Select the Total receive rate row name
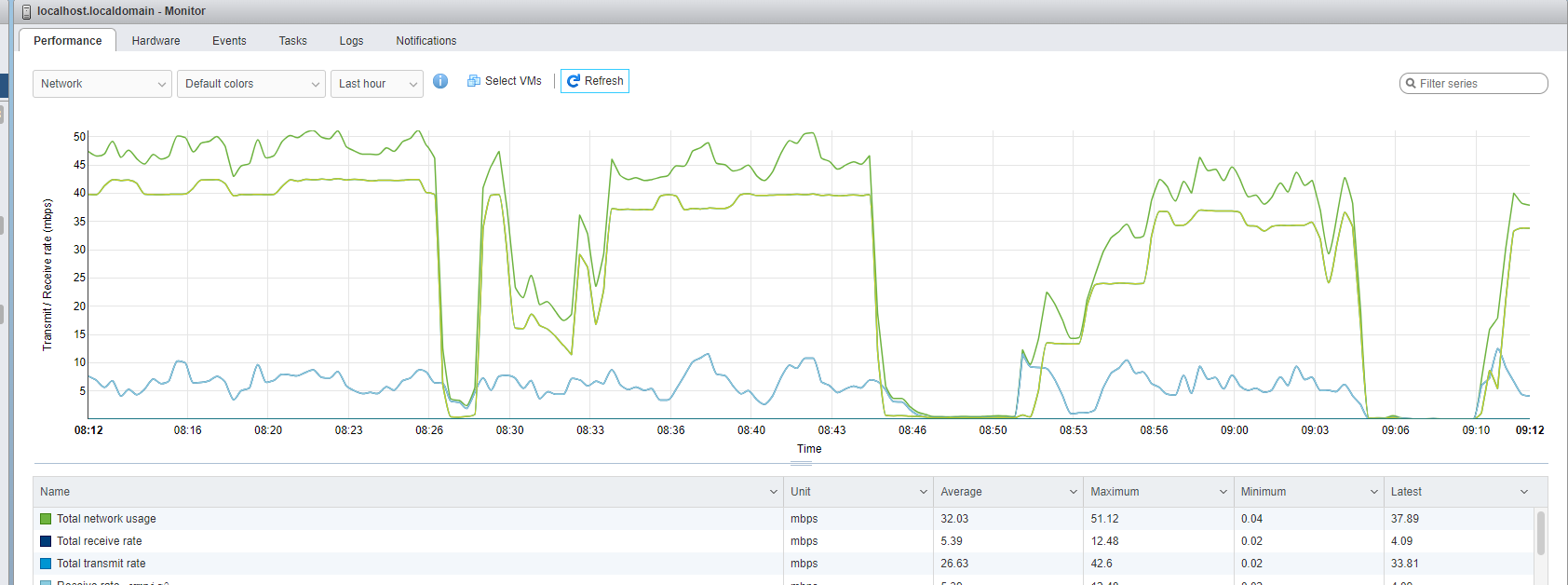Screen dimensions: 1568x585 pyautogui.click(x=100, y=541)
